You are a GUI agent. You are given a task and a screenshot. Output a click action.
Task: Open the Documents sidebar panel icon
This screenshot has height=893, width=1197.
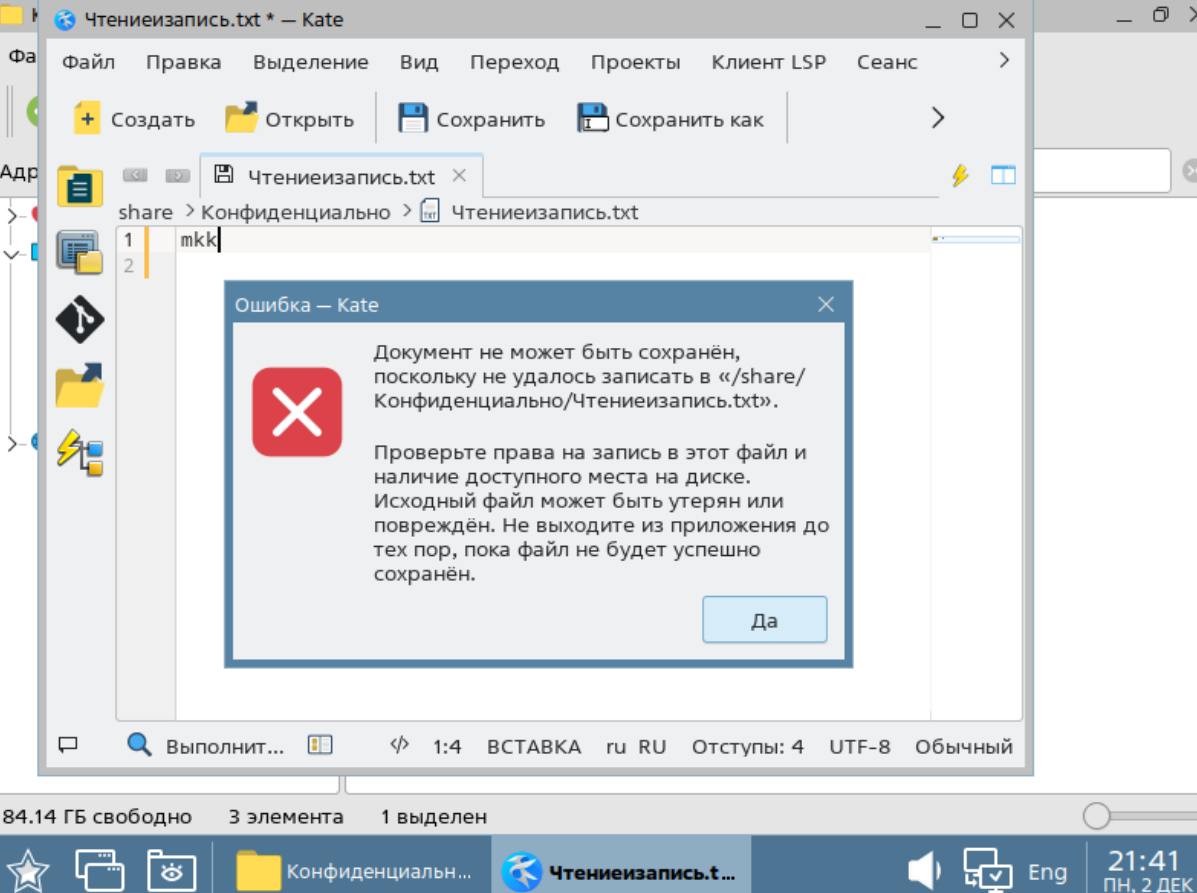pos(79,185)
